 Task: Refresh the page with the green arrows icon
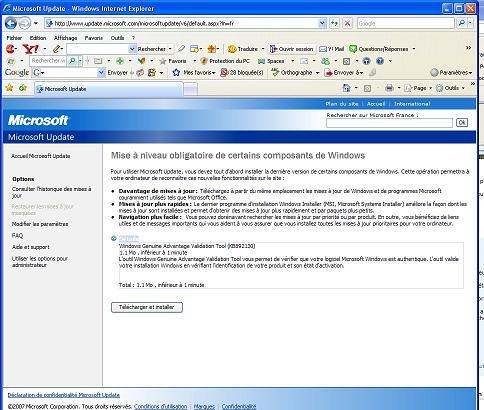click(x=334, y=23)
